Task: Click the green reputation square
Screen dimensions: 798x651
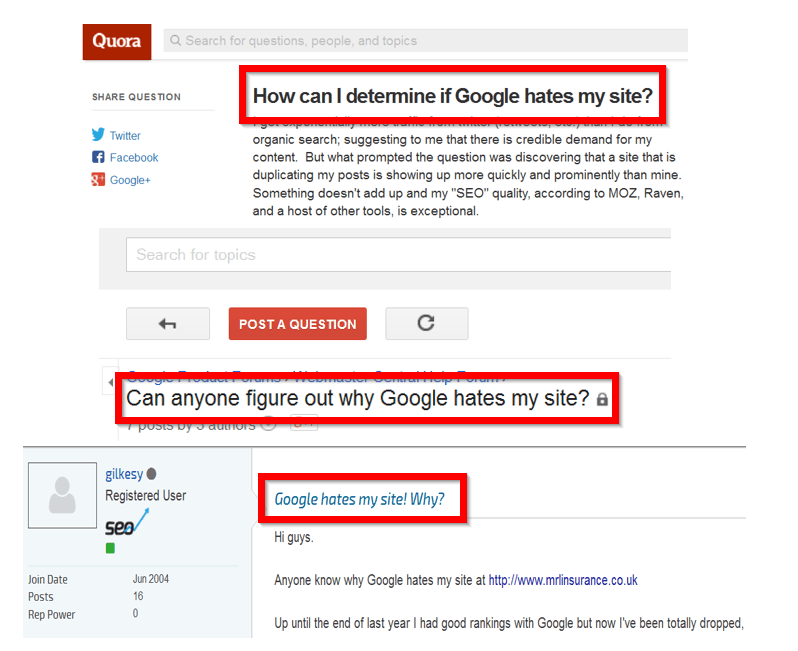Action: point(110,548)
